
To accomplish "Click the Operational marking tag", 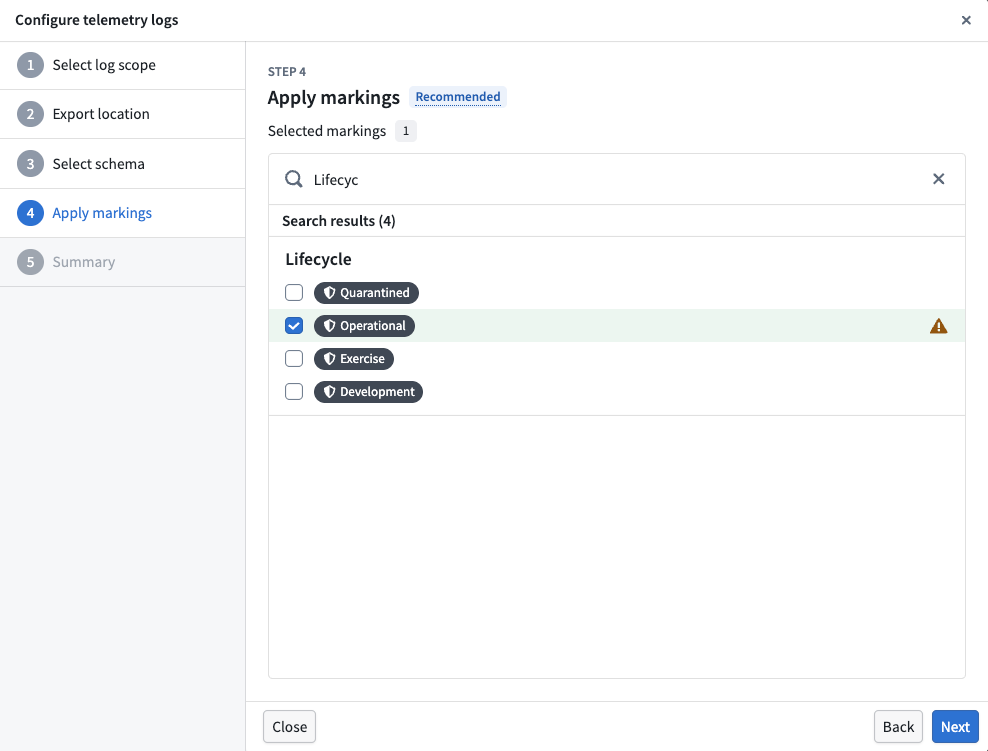I will 364,326.
